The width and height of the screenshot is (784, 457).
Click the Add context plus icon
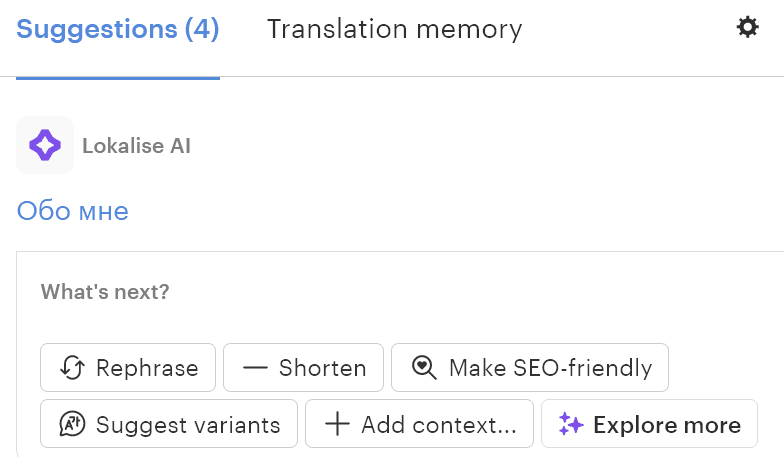click(338, 425)
